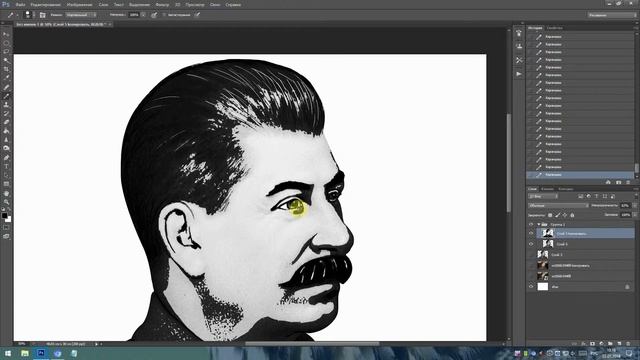Open the Actions panel play icon
Image resolution: width=640 pixels, height=360 pixels.
[518, 74]
